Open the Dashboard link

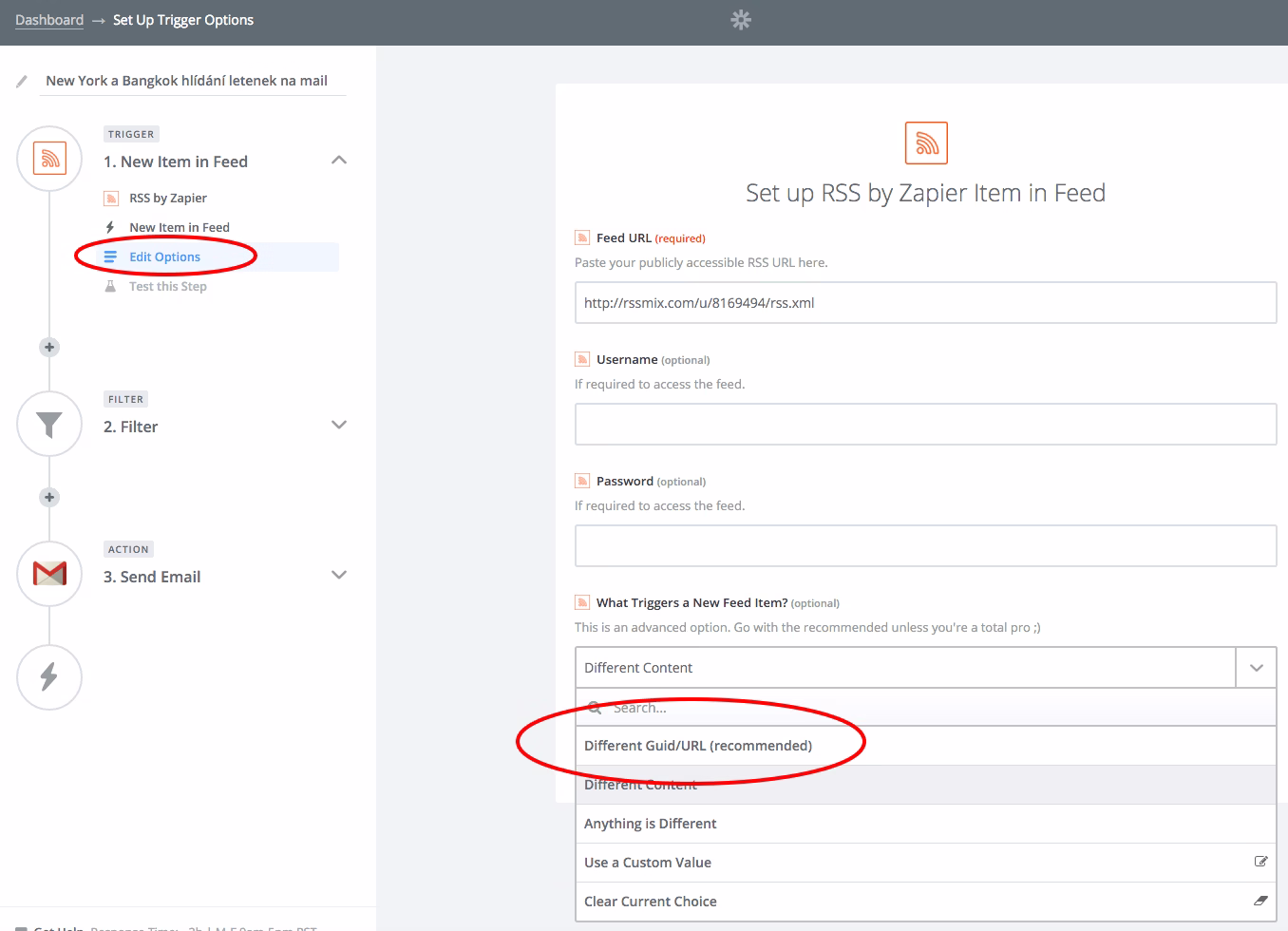[49, 20]
